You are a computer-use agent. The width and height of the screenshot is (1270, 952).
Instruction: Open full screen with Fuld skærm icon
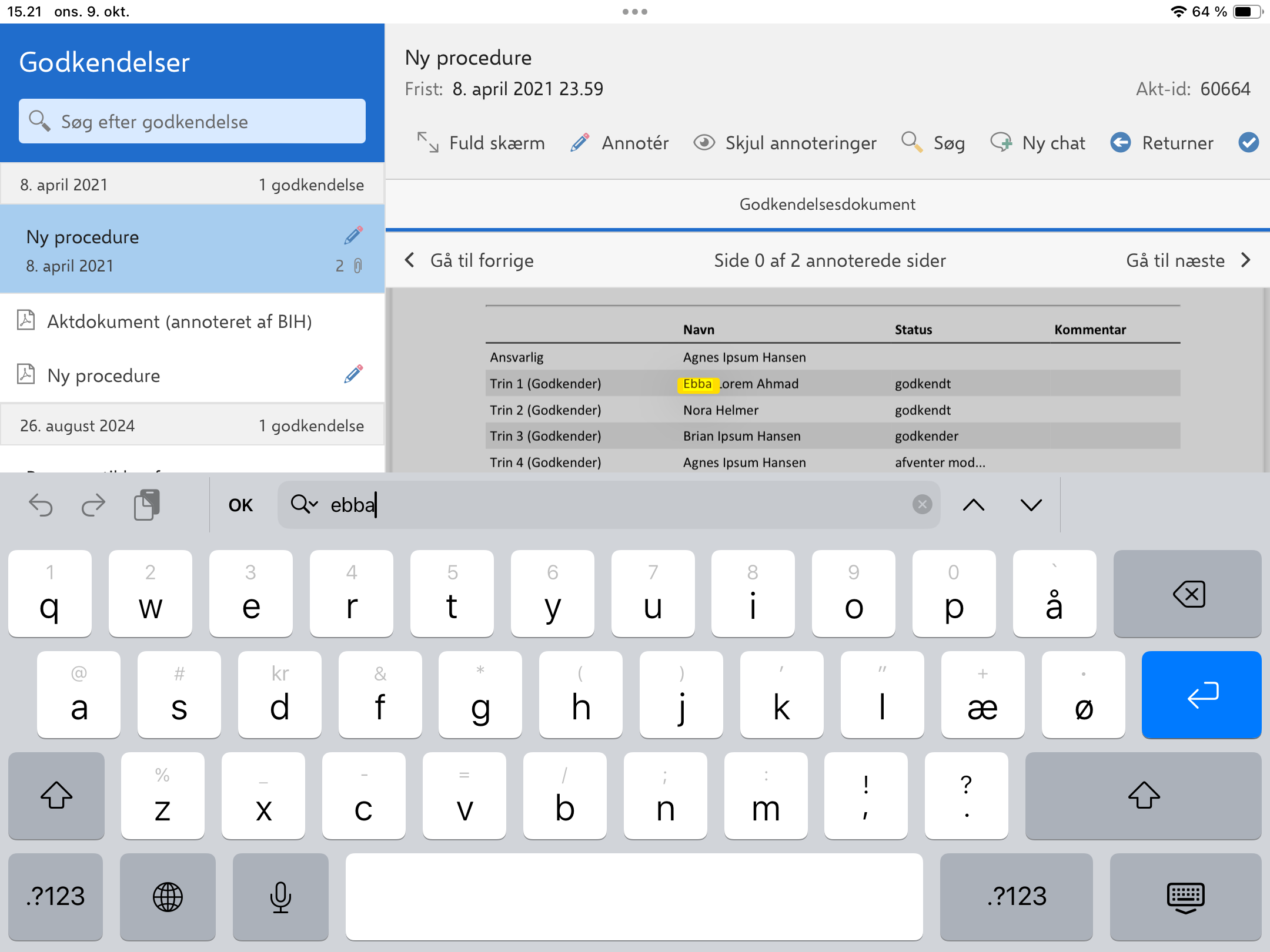coord(427,143)
